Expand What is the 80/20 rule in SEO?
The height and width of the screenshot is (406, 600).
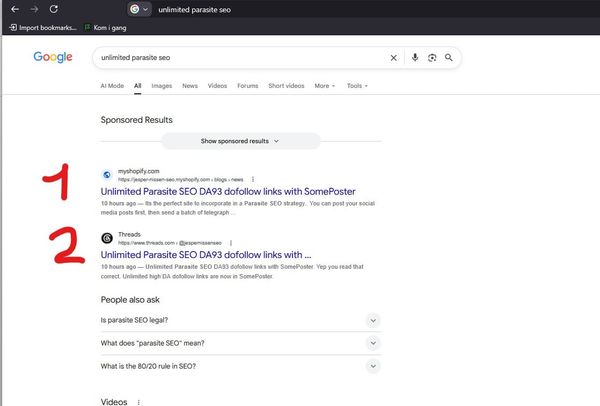241,366
